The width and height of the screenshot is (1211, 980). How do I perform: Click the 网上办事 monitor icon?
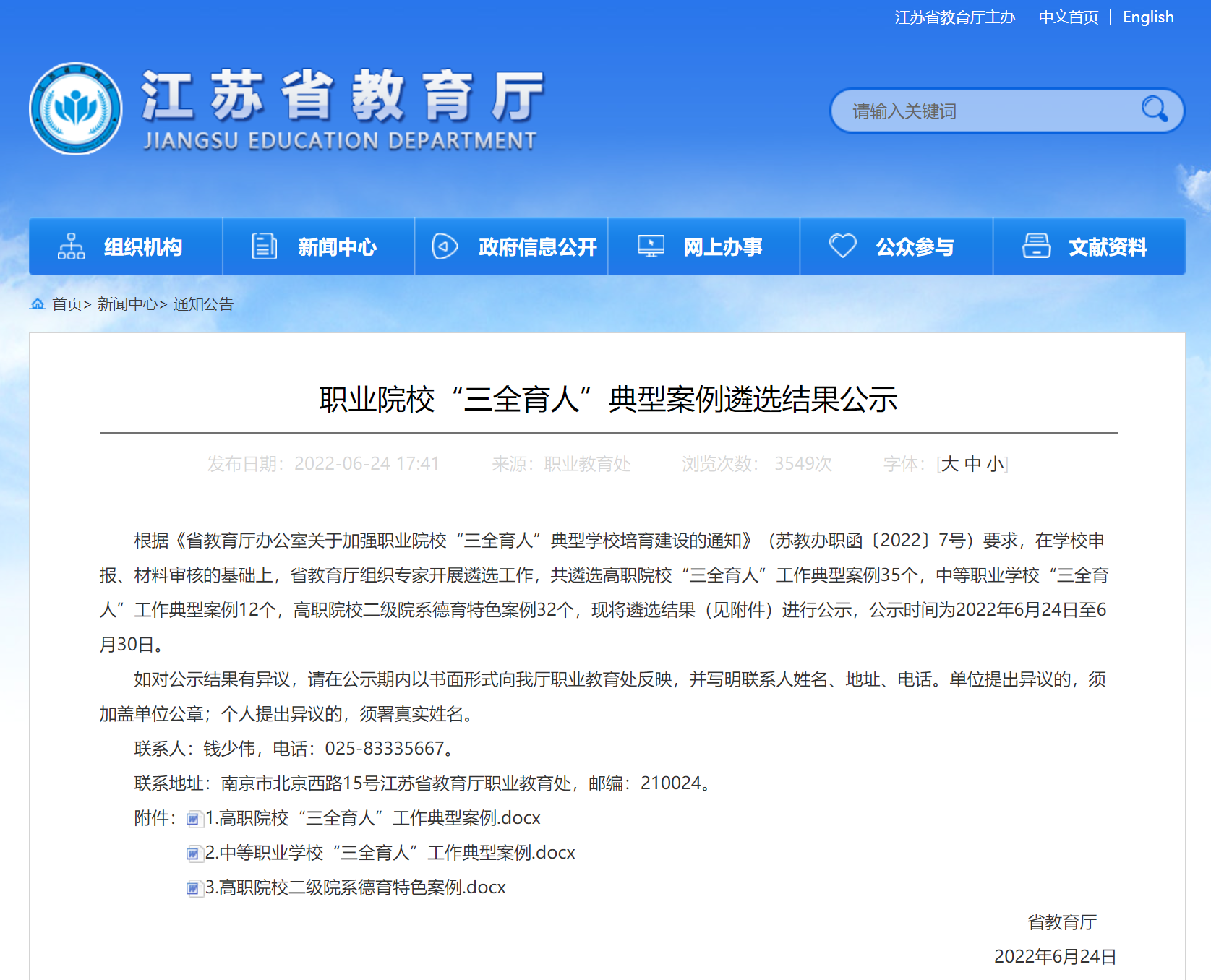click(x=651, y=246)
